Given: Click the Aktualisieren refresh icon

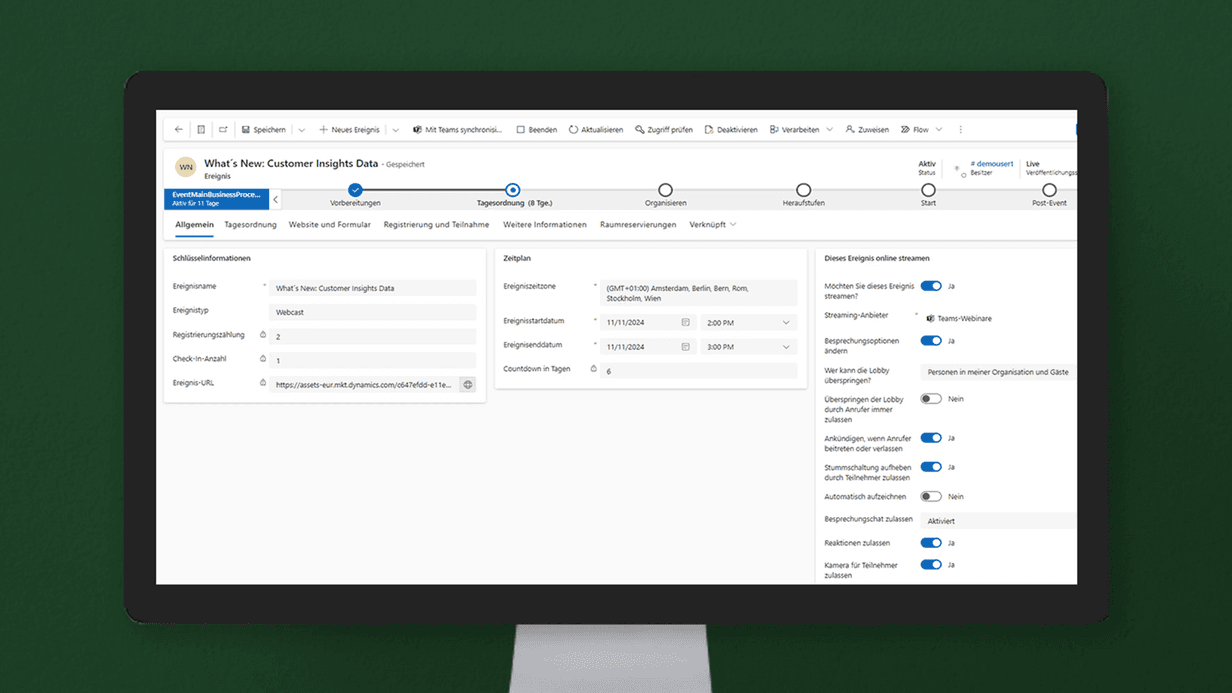Looking at the screenshot, I should pyautogui.click(x=573, y=130).
